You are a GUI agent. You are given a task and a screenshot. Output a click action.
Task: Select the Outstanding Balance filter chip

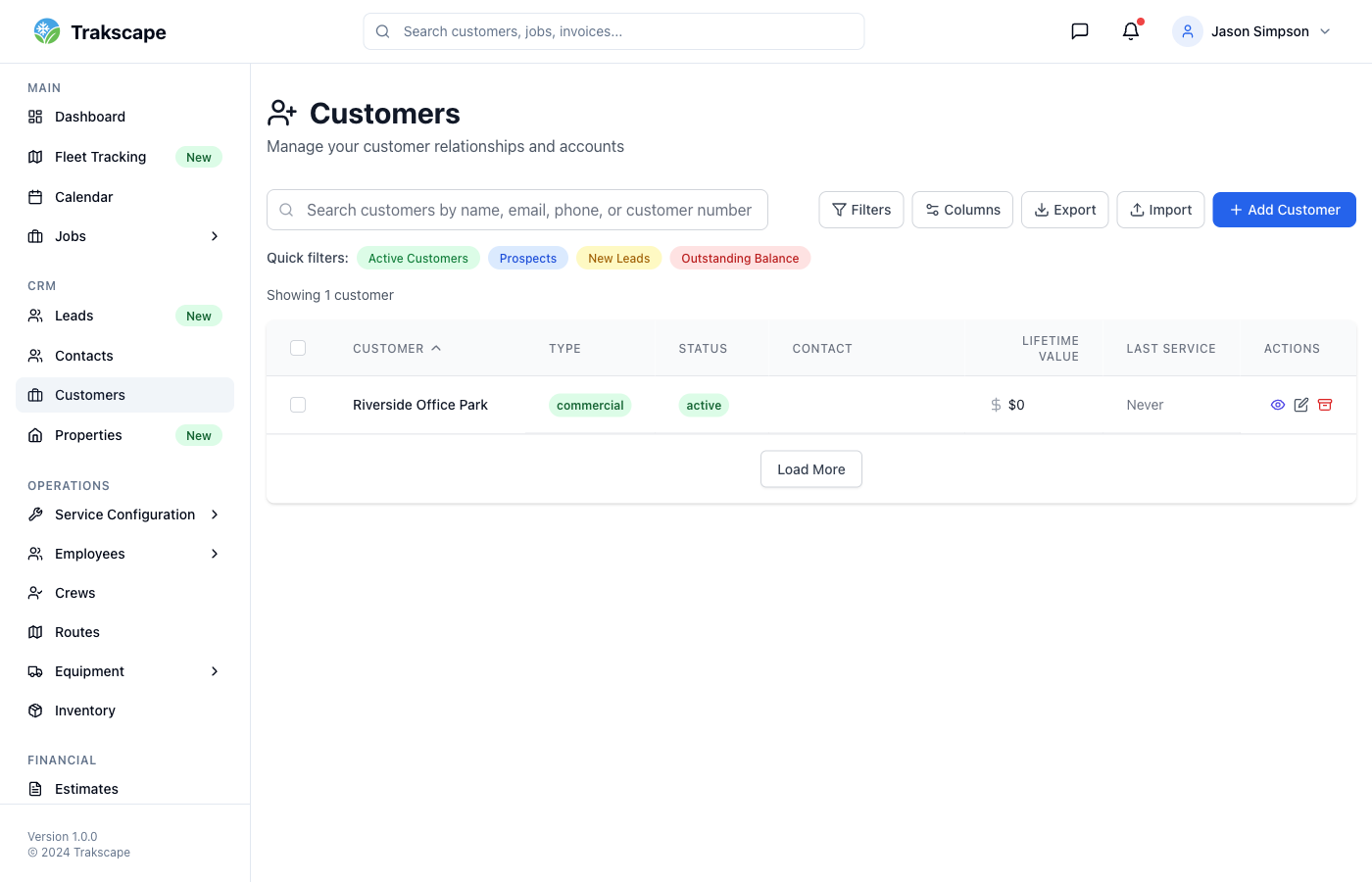[x=740, y=258]
